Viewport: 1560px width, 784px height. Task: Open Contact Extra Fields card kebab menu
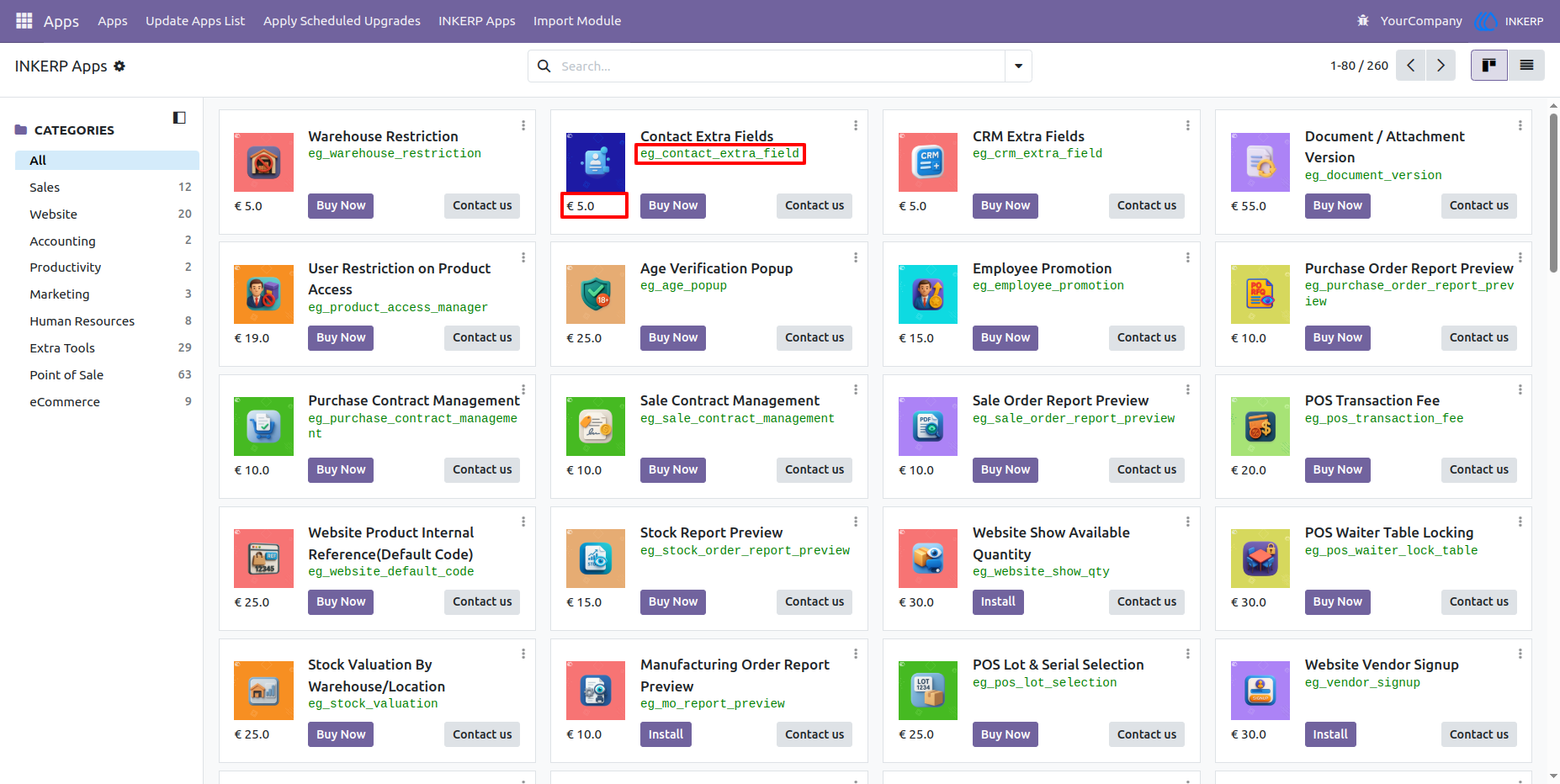[x=856, y=125]
